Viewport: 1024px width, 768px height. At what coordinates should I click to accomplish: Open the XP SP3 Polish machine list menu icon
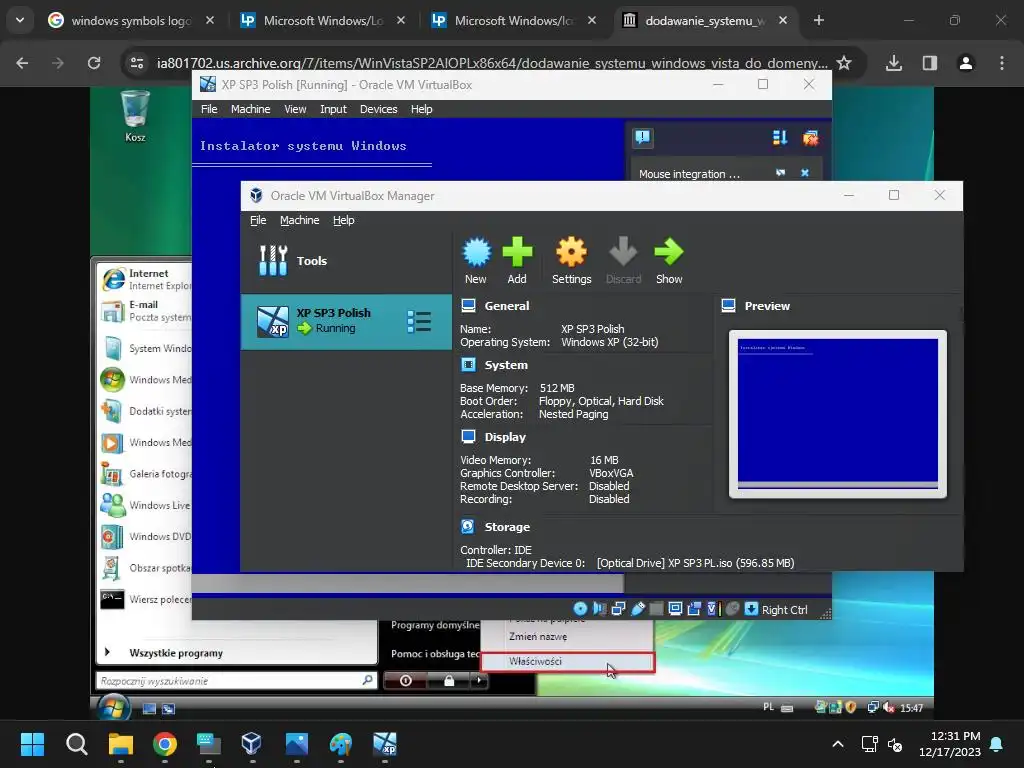pos(419,321)
